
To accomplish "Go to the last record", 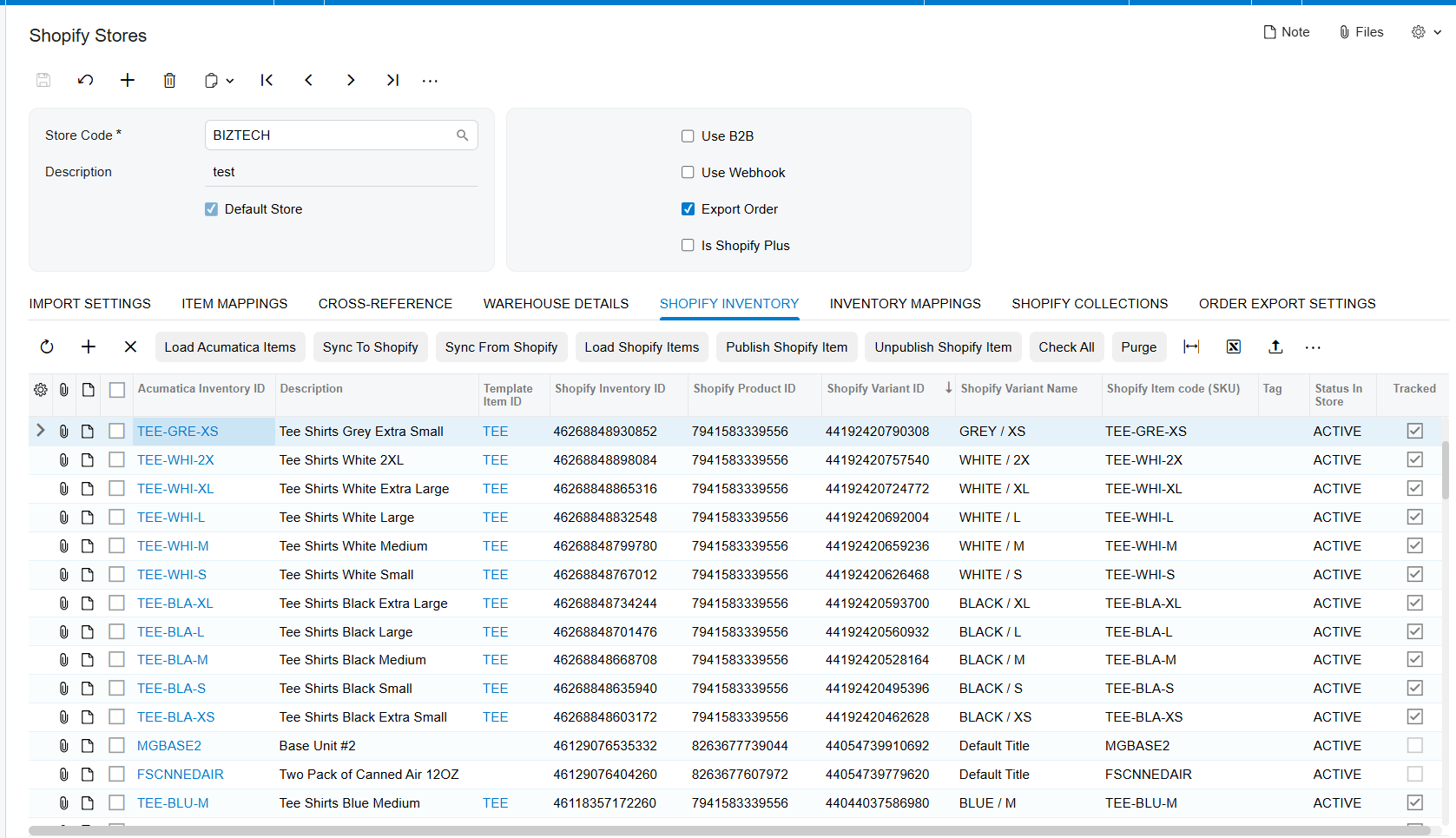I will pyautogui.click(x=392, y=80).
